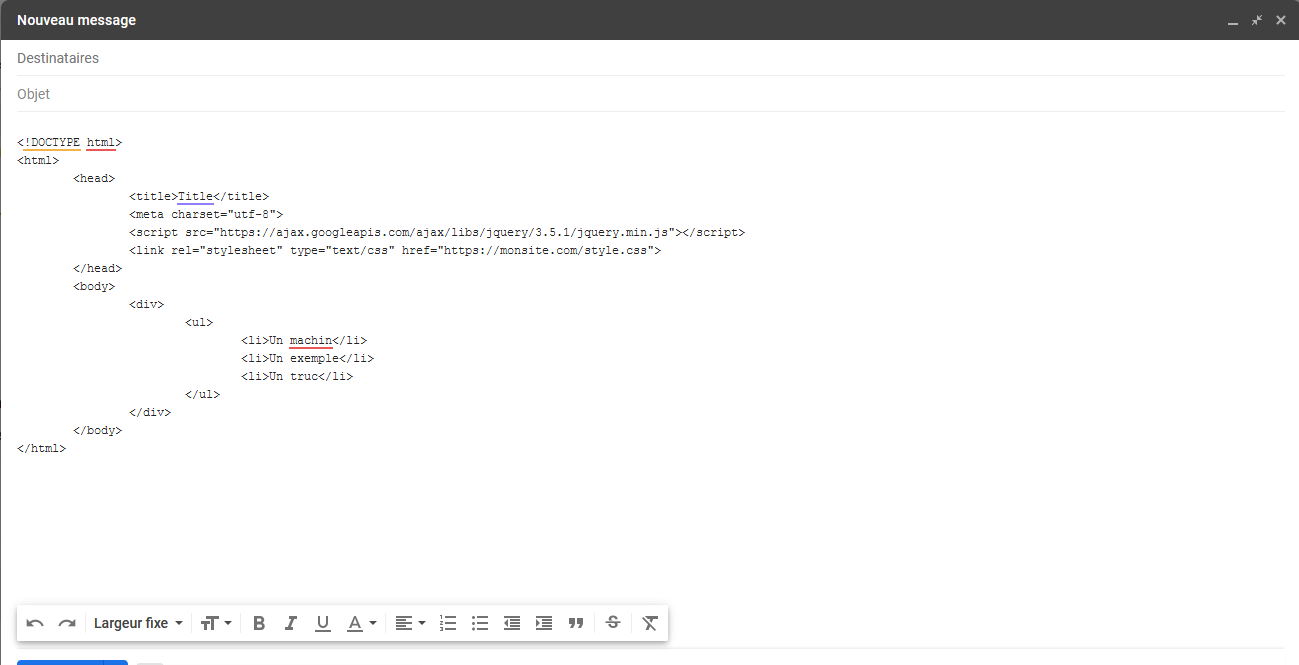Click the closing </body> tag
This screenshot has height=665, width=1299.
tap(97, 430)
